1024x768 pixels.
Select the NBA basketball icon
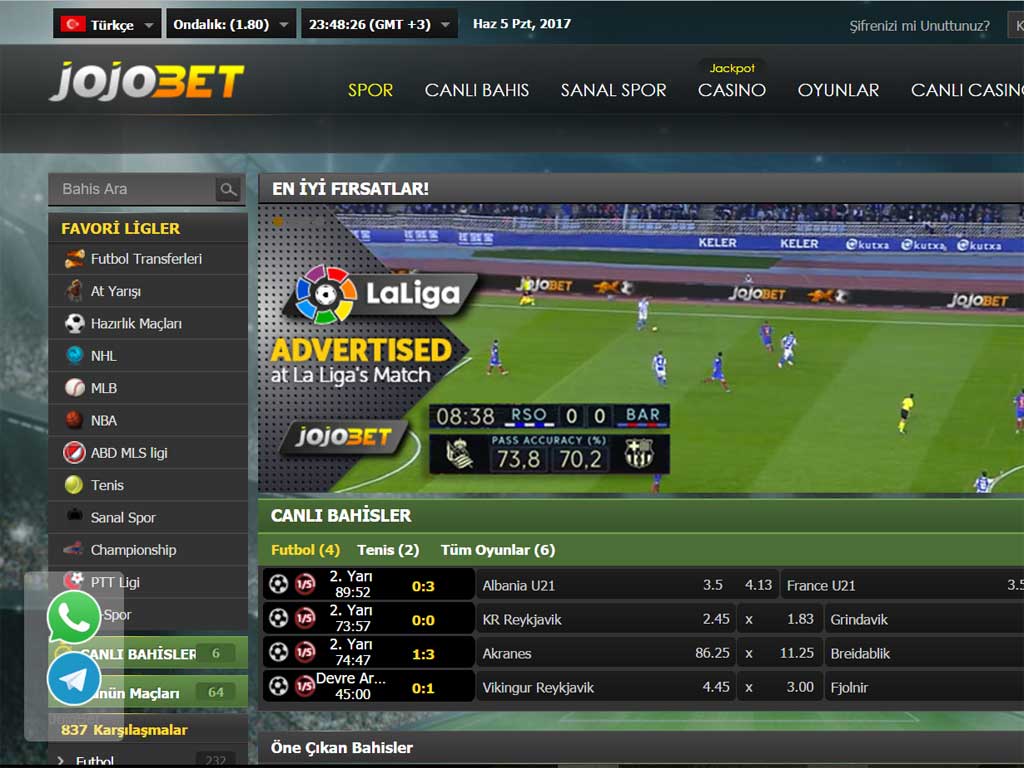[x=75, y=420]
